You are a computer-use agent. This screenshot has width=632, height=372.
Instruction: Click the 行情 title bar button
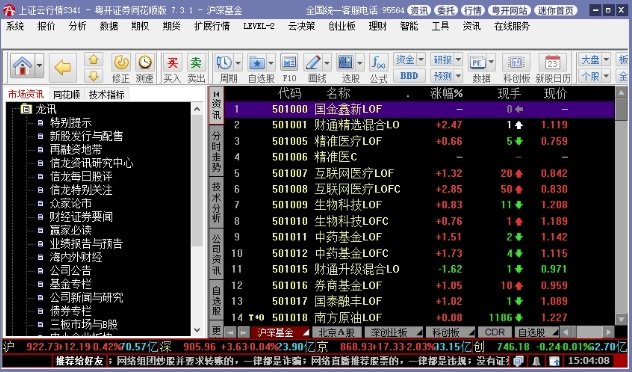pyautogui.click(x=473, y=10)
